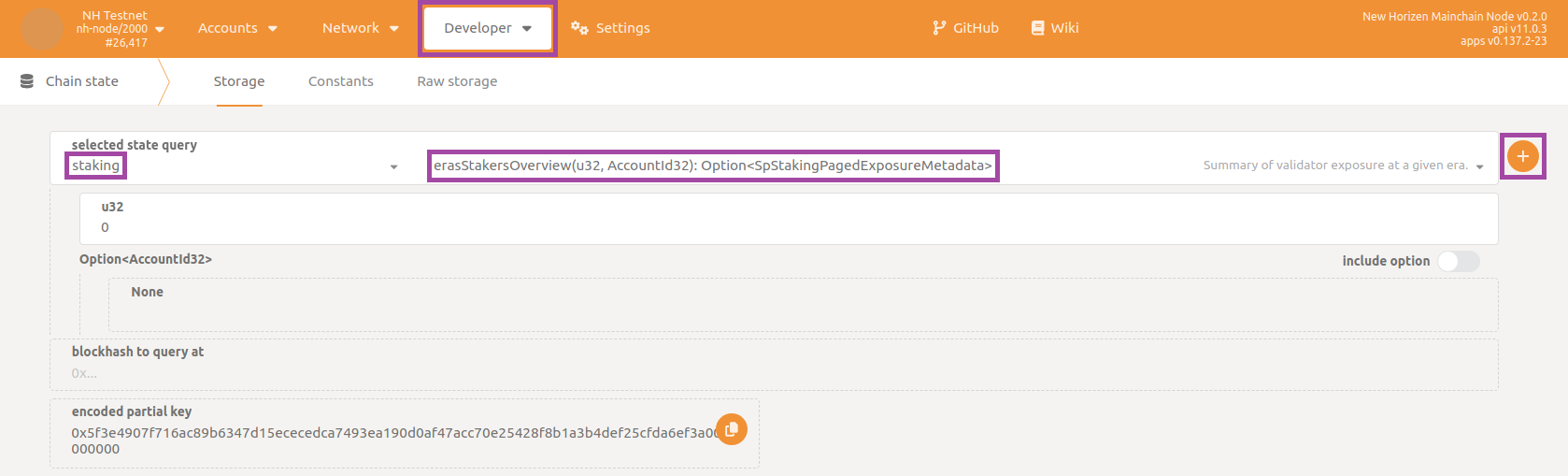Click the orange plus add query button
This screenshot has height=476, width=1568.
tap(1522, 156)
